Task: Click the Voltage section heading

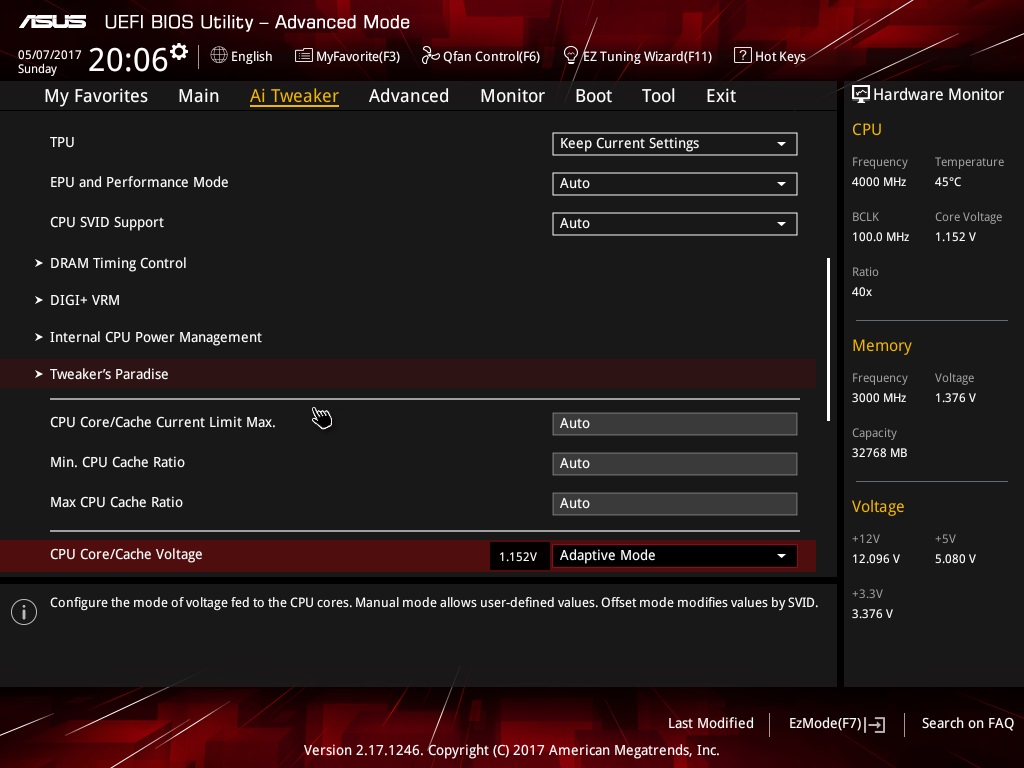Action: coord(878,507)
